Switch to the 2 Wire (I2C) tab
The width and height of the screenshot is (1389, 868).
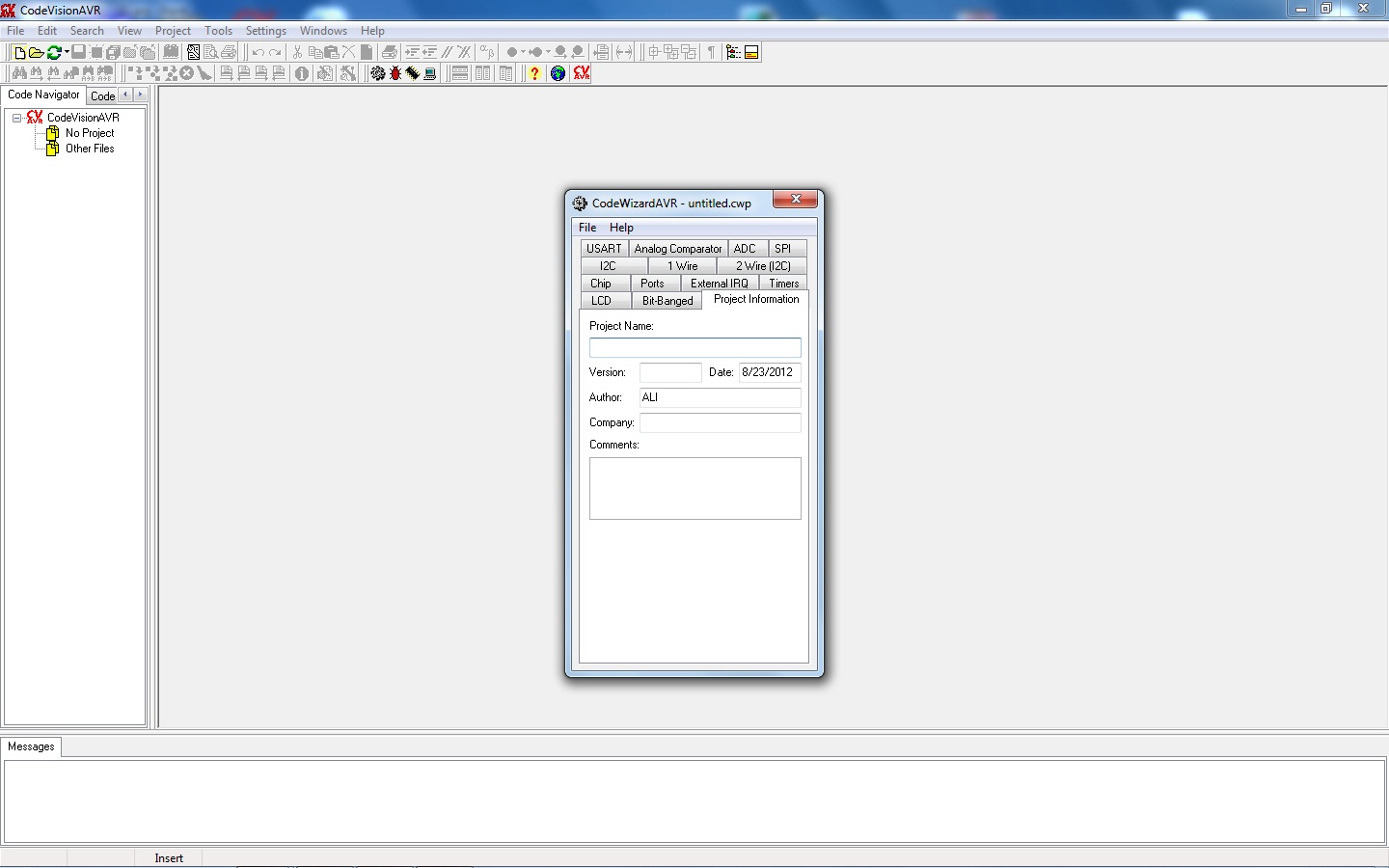point(763,266)
